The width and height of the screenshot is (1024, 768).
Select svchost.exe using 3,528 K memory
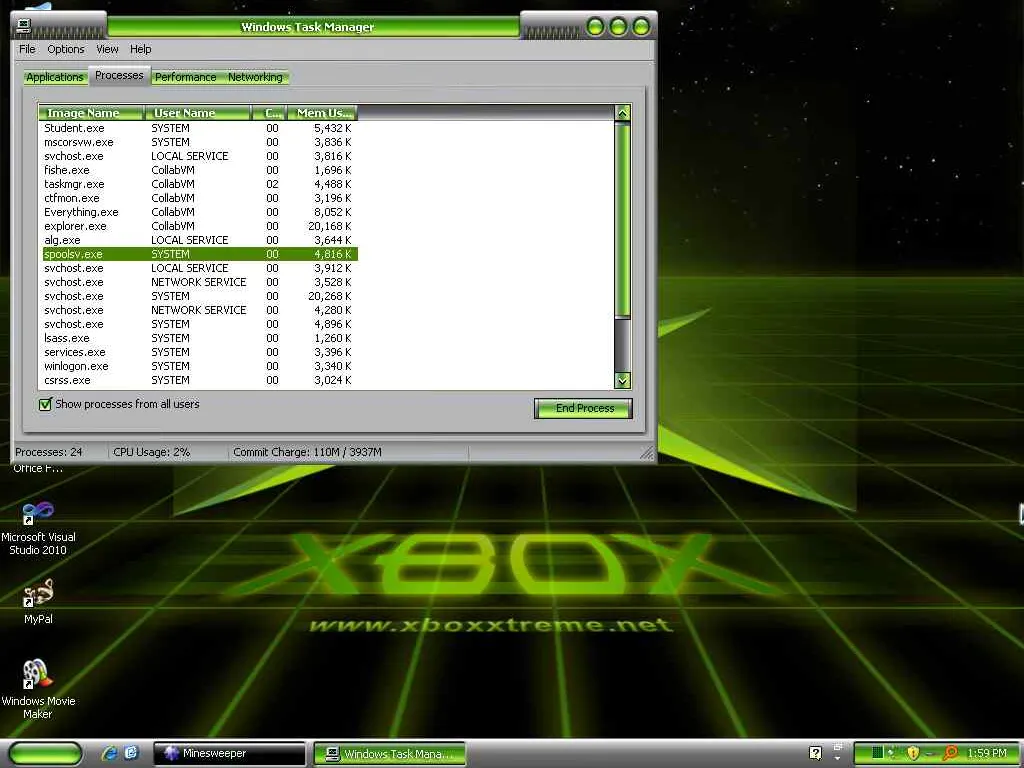pyautogui.click(x=200, y=282)
